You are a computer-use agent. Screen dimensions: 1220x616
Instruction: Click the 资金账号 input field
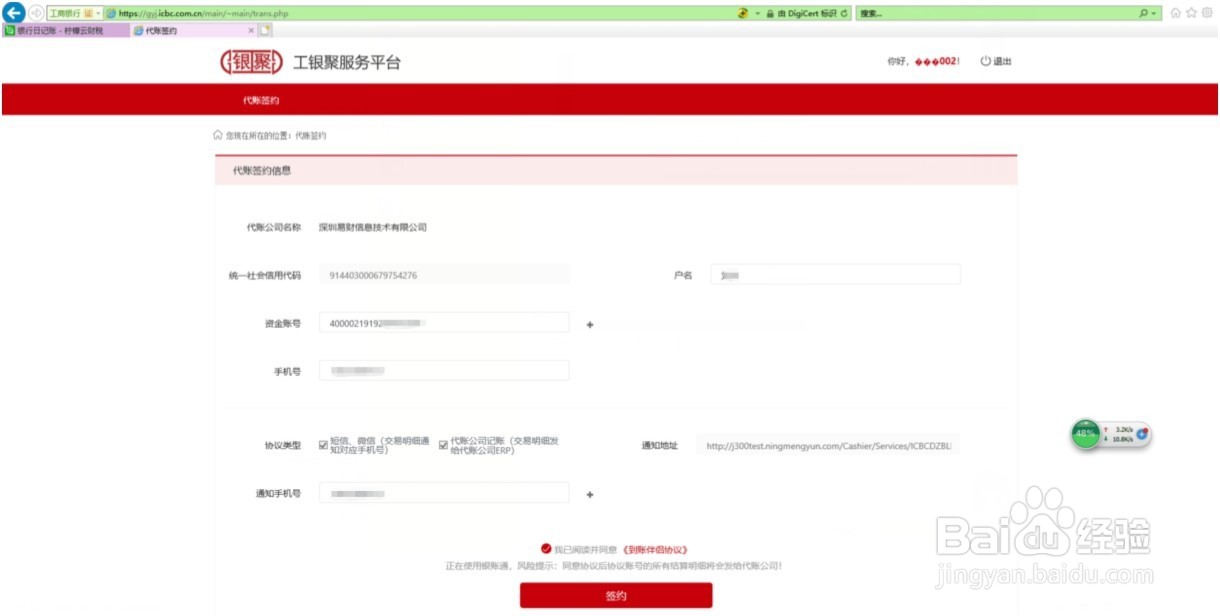444,322
